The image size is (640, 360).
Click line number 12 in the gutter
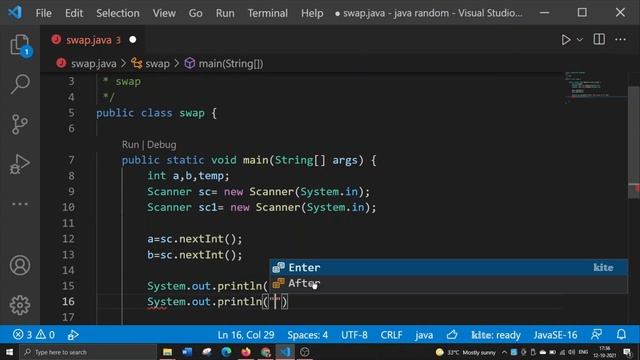(68, 239)
